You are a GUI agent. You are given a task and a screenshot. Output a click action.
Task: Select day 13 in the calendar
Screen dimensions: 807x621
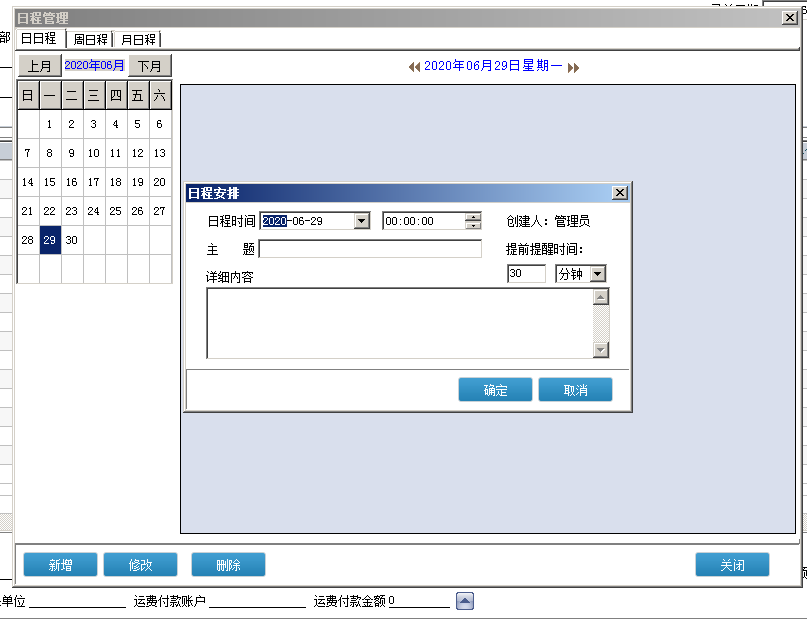pos(160,153)
